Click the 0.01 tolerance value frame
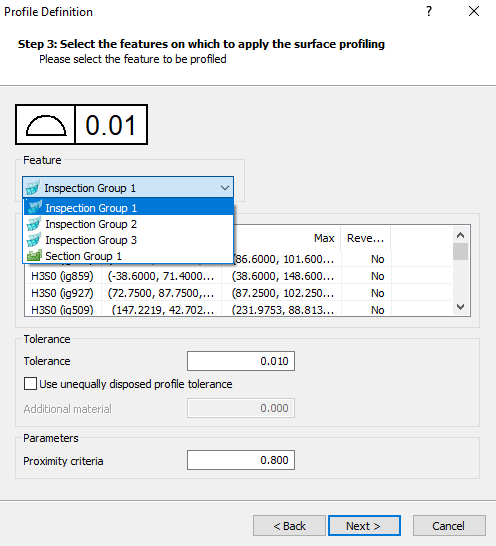 click(x=111, y=125)
